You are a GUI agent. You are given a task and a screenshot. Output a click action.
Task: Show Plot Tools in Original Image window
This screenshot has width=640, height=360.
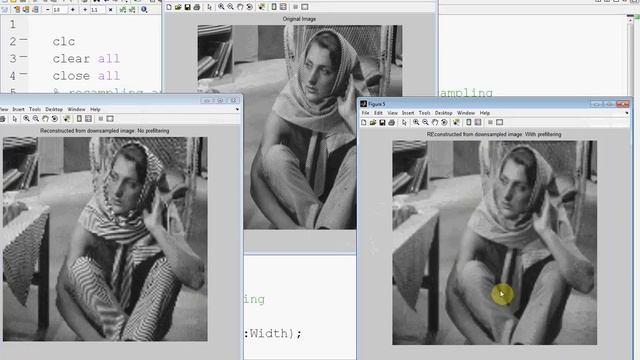[x=305, y=7]
